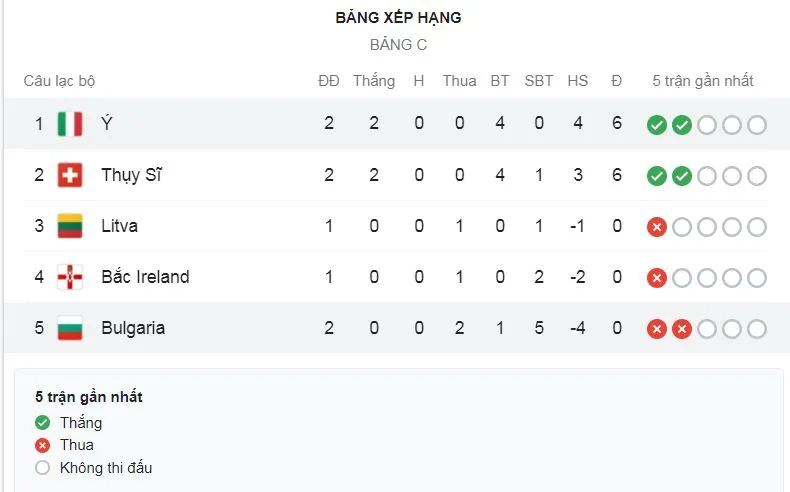Click the HS column header
Viewport: 790px width, 492px height.
(577, 81)
